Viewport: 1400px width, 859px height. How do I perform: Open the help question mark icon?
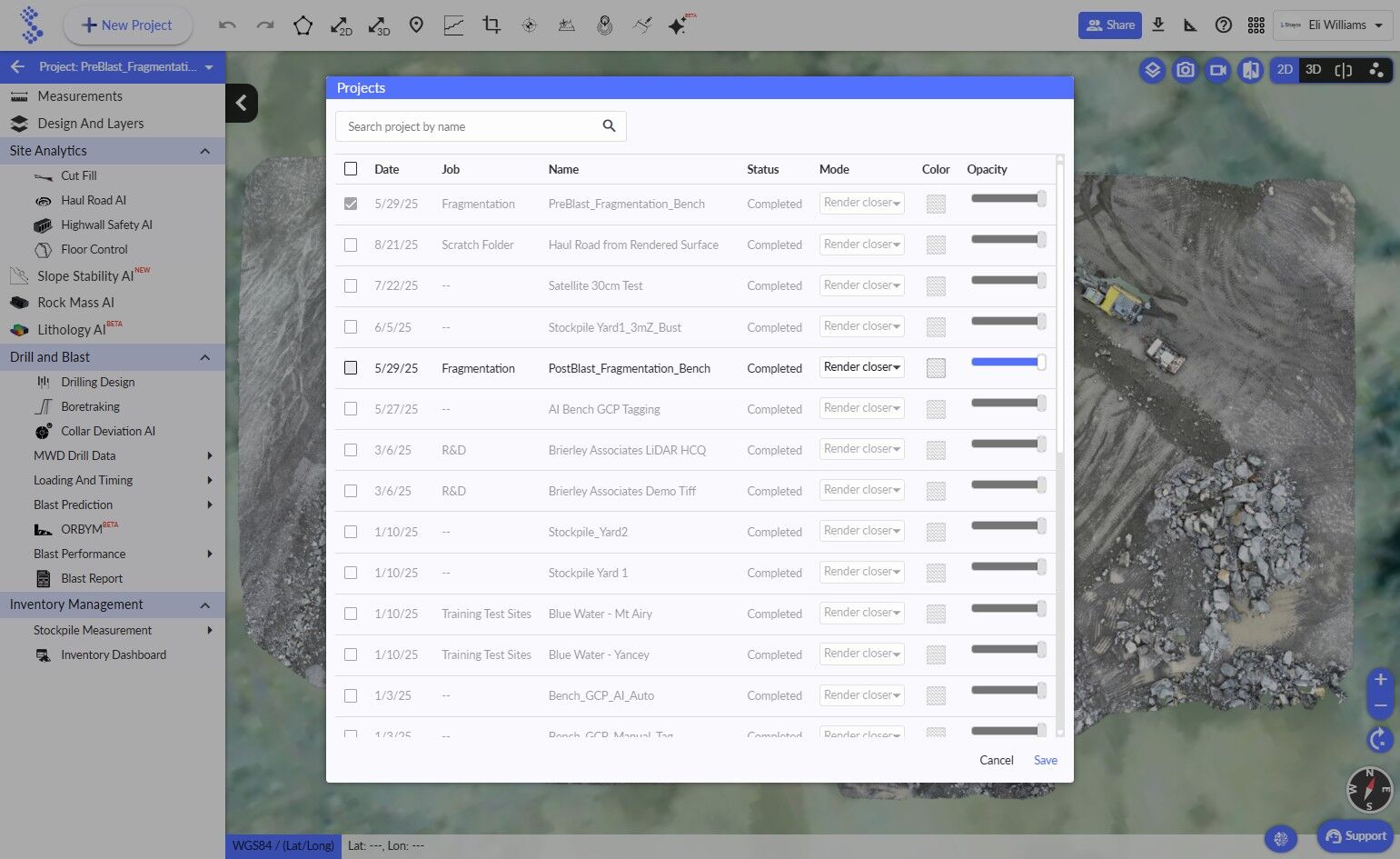[x=1224, y=25]
